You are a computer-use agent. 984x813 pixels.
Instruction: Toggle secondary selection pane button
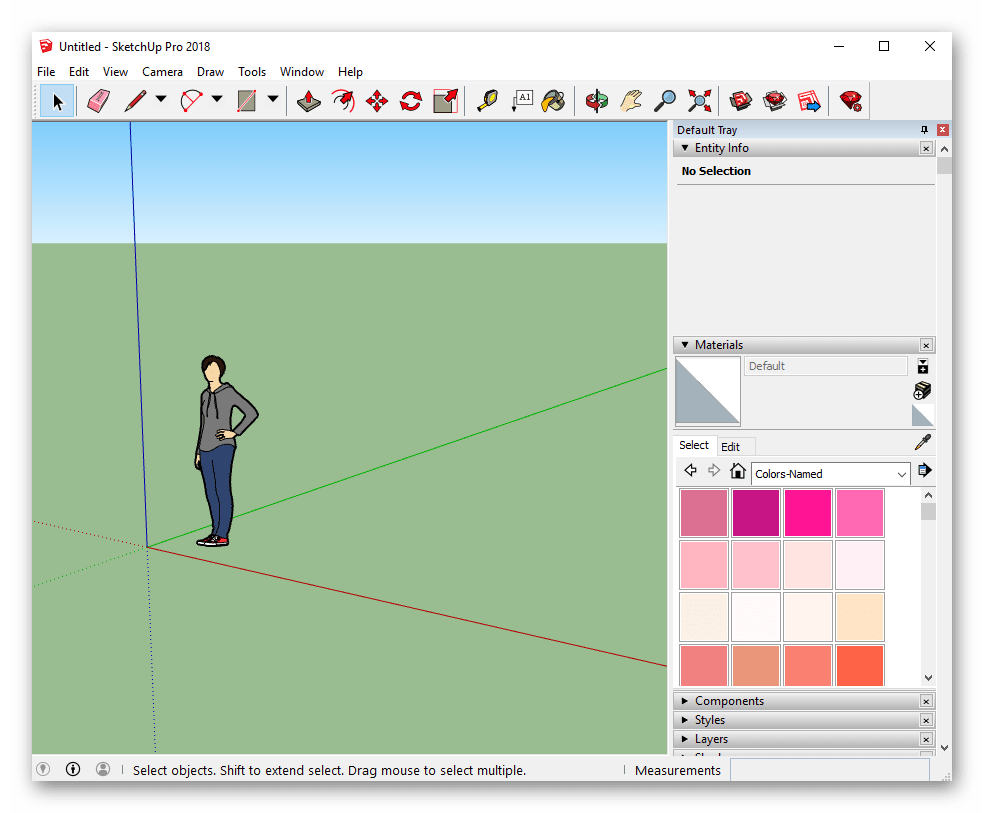point(922,366)
